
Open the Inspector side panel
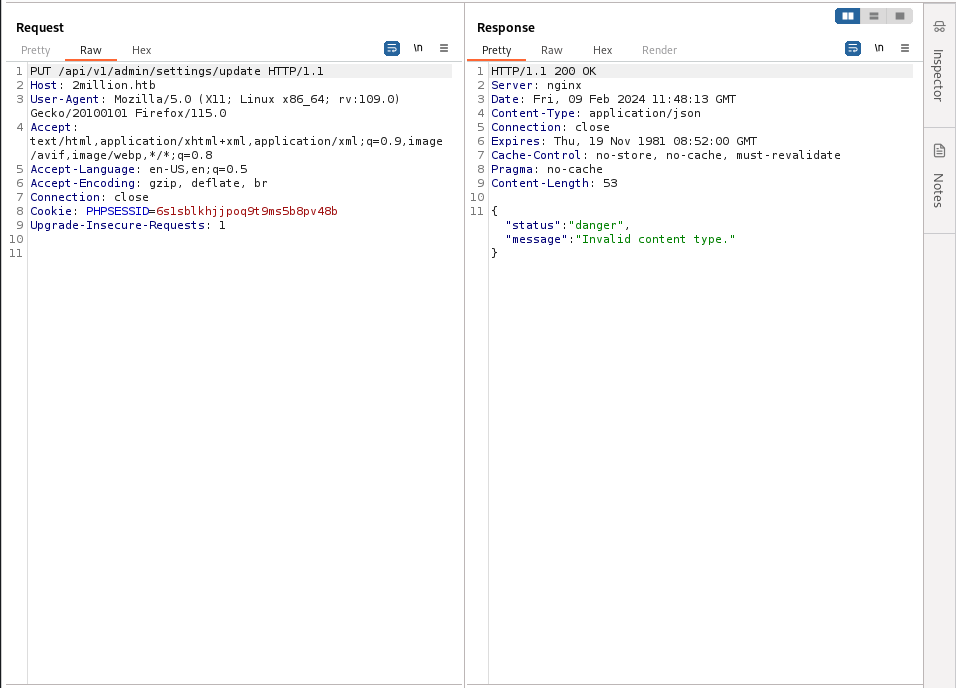(939, 65)
